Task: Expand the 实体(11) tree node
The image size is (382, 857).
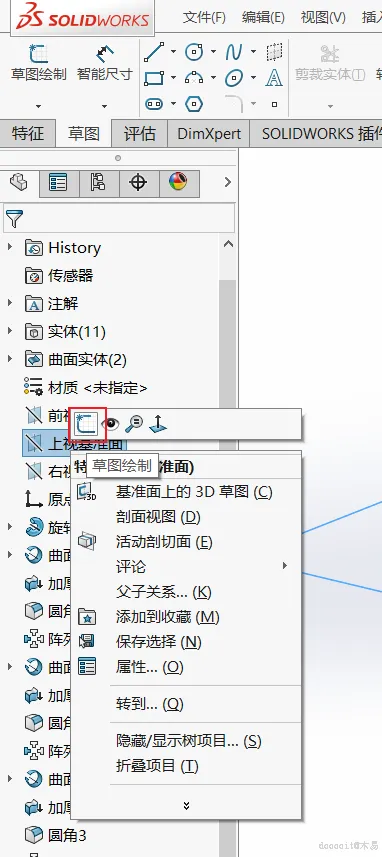Action: click(9, 331)
